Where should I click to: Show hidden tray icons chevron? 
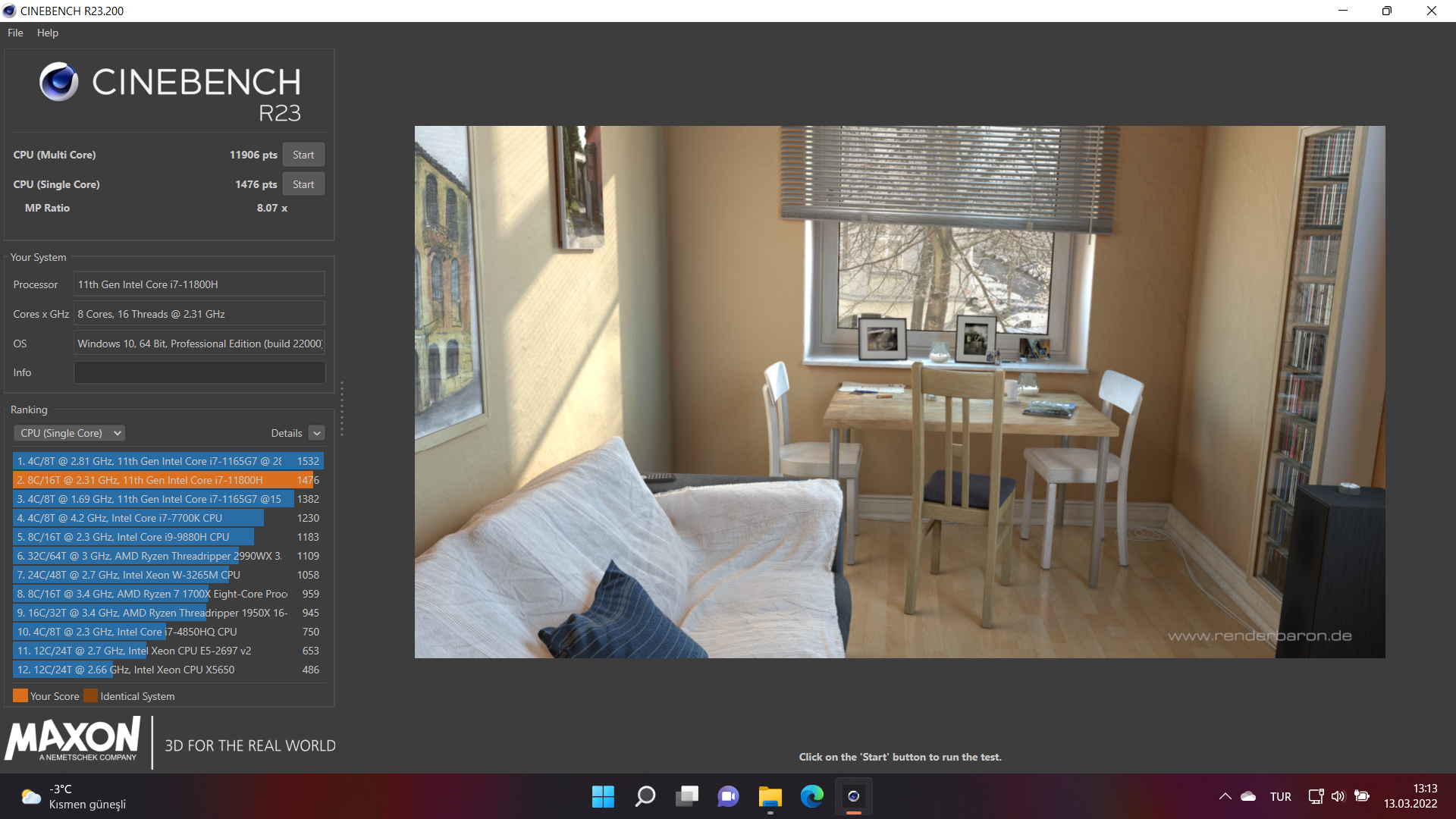pos(1225,796)
